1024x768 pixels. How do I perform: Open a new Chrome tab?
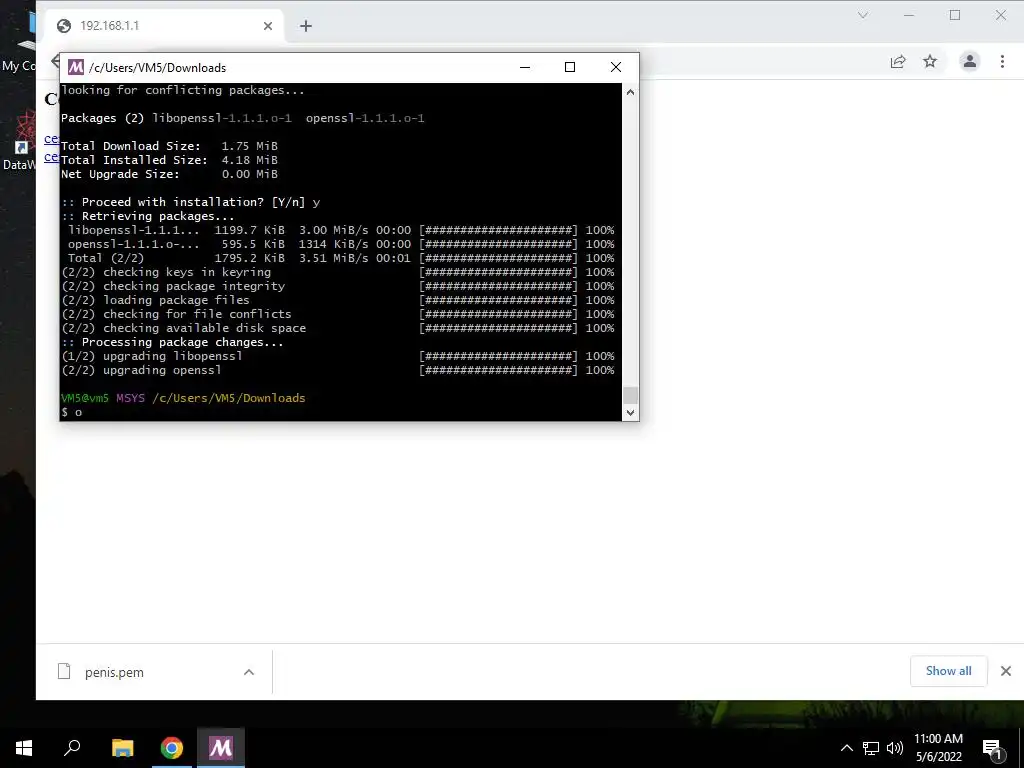(x=306, y=26)
